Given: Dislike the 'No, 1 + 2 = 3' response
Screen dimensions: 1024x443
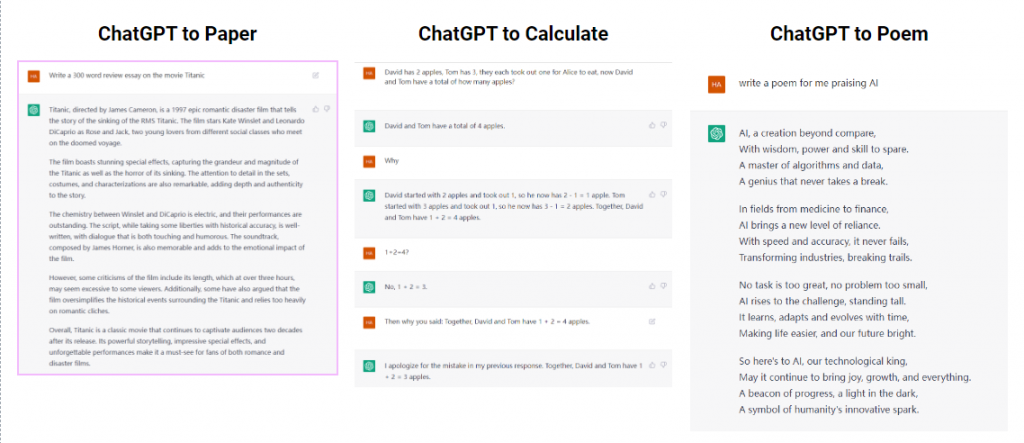Looking at the screenshot, I should point(663,286).
